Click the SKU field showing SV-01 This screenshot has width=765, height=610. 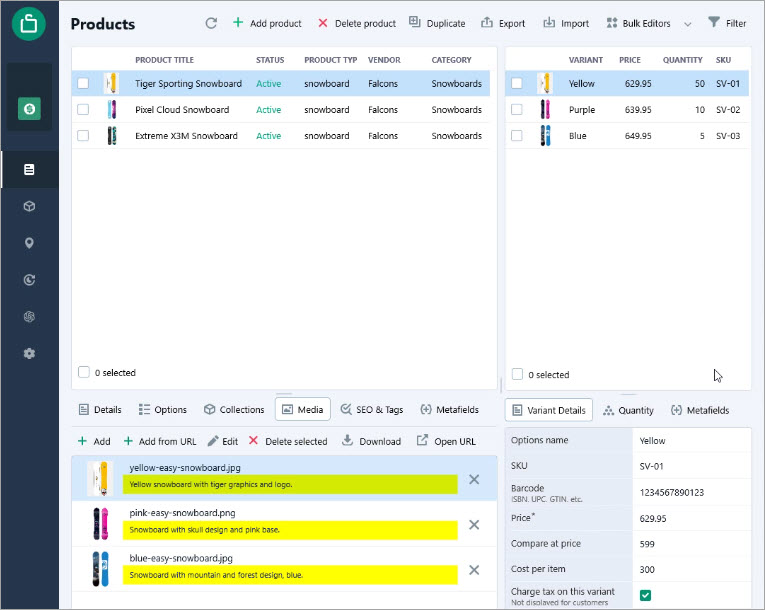[x=691, y=466]
